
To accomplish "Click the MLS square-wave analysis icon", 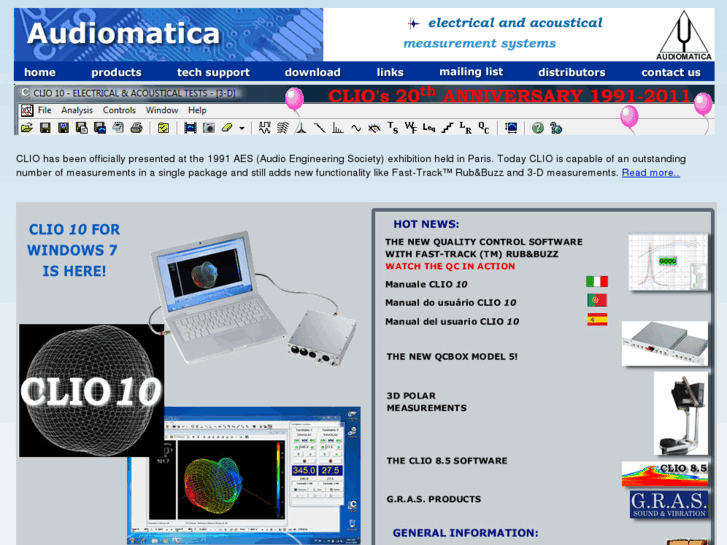I will tap(265, 128).
